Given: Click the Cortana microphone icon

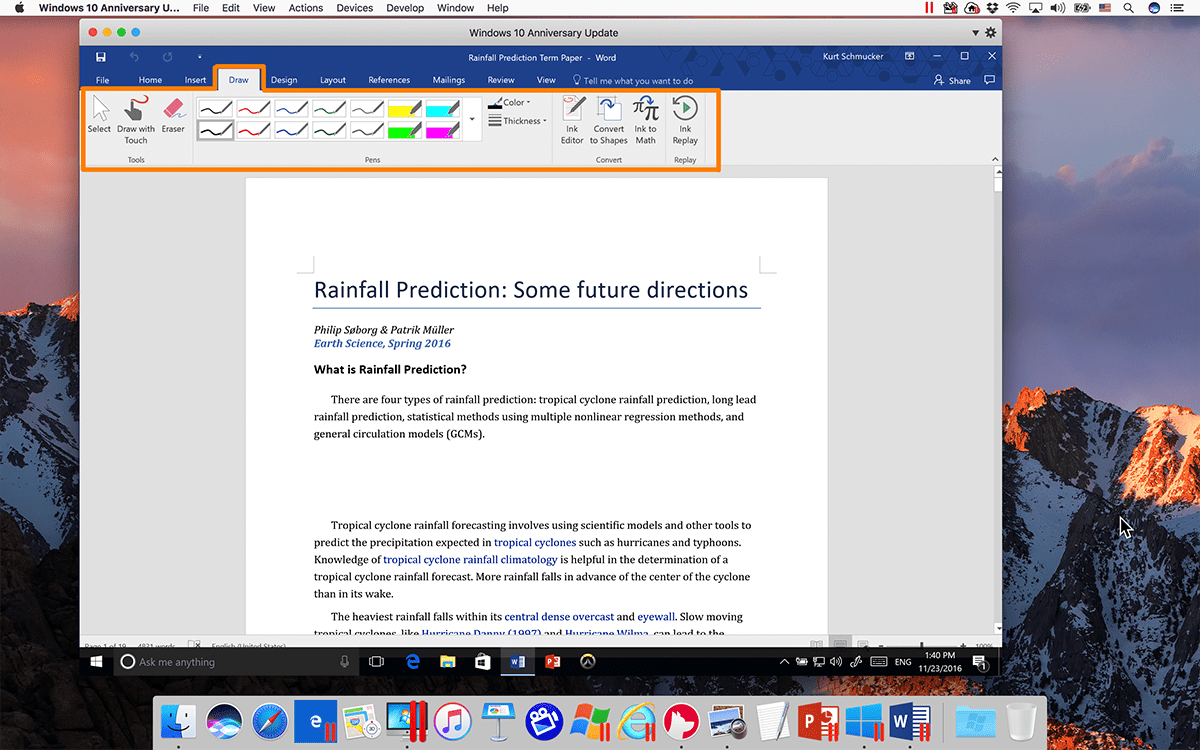Looking at the screenshot, I should 345,662.
